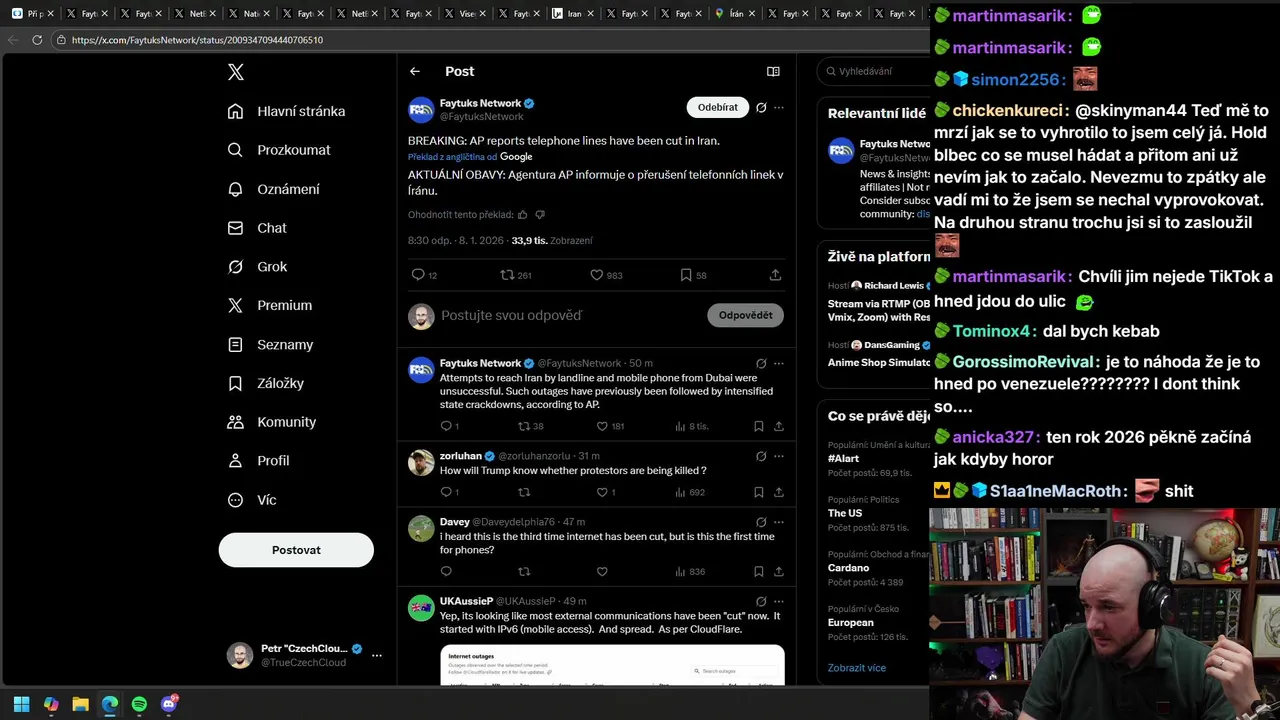Click Grok icon on main post
Viewport: 1280px width, 720px height.
pyautogui.click(x=761, y=108)
